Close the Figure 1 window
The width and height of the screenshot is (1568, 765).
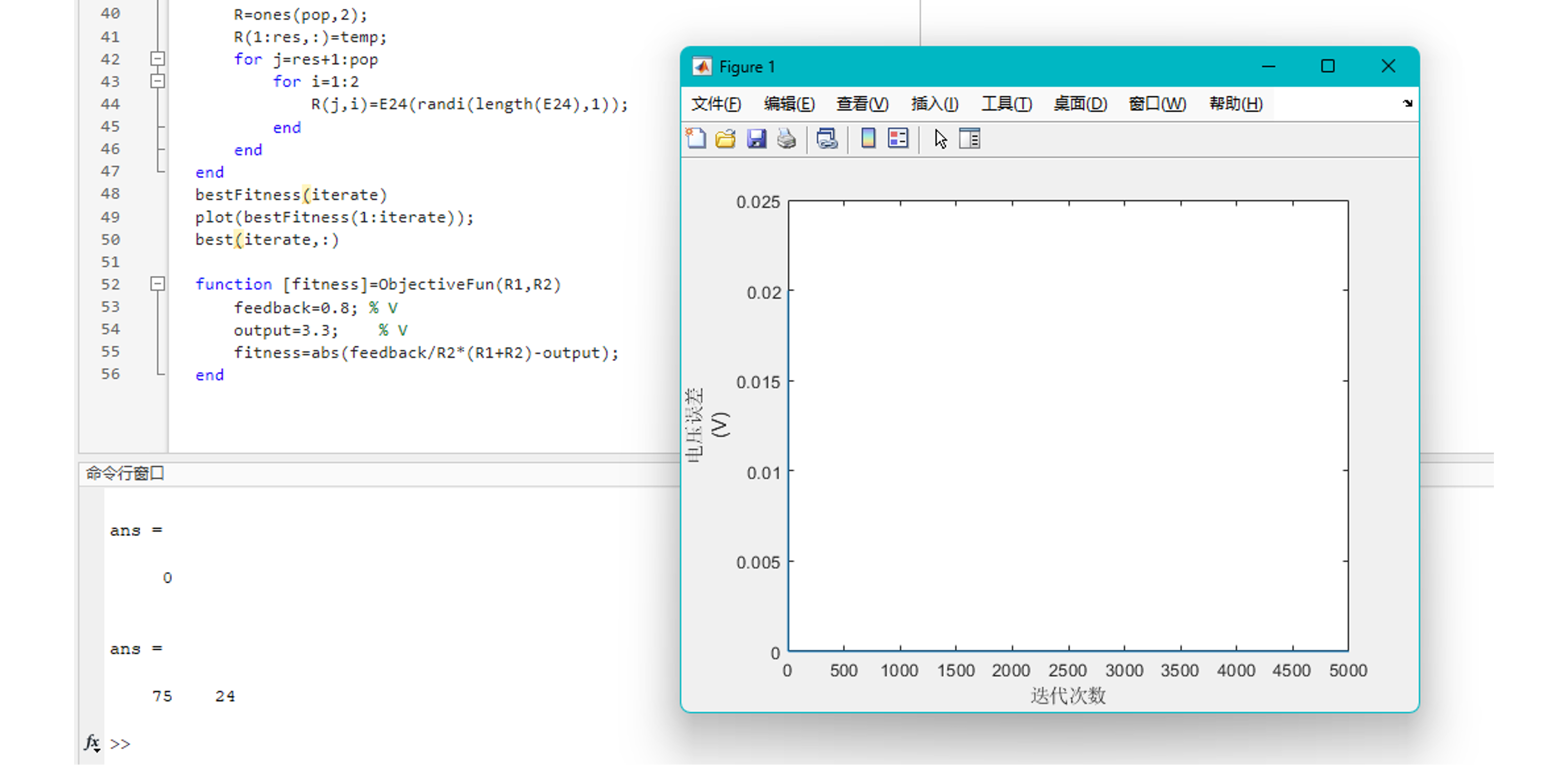pos(1388,66)
